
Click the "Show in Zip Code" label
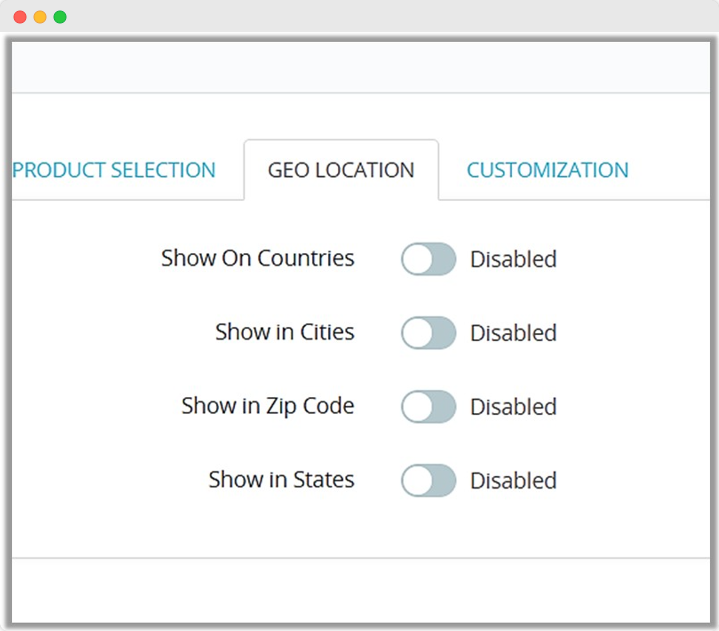(267, 406)
